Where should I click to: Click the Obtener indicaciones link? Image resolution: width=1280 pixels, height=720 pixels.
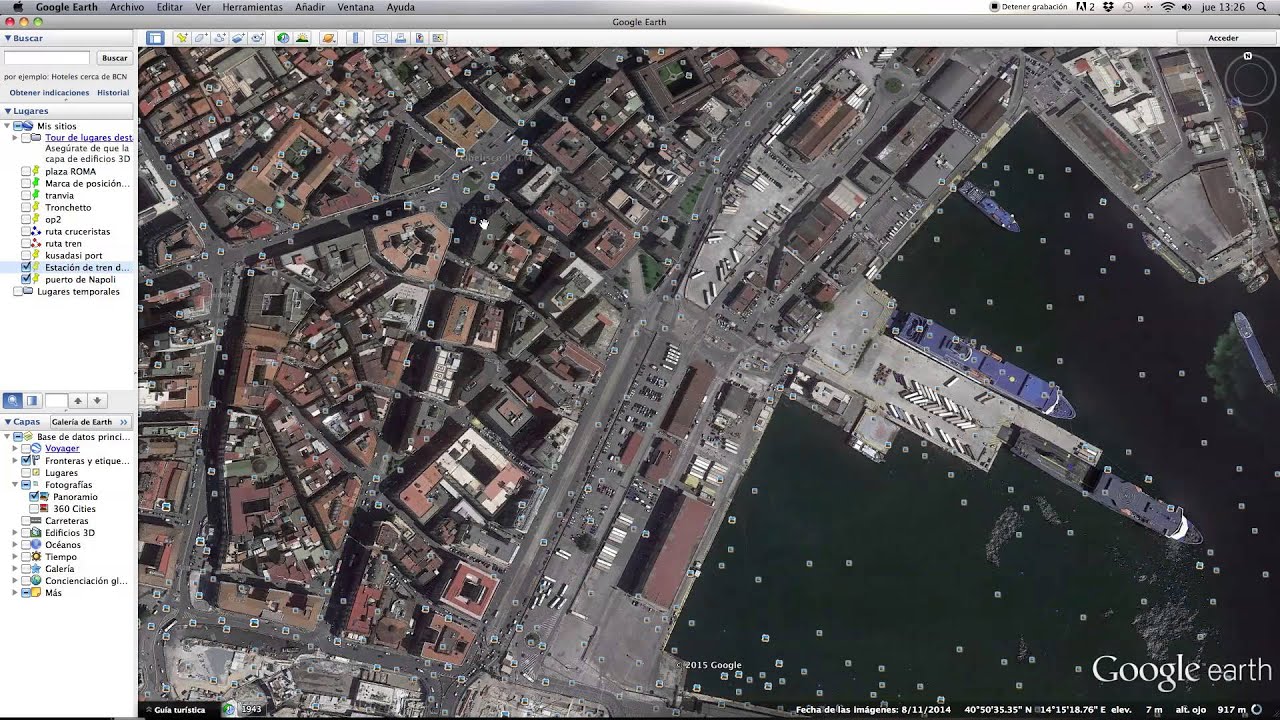pyautogui.click(x=49, y=92)
